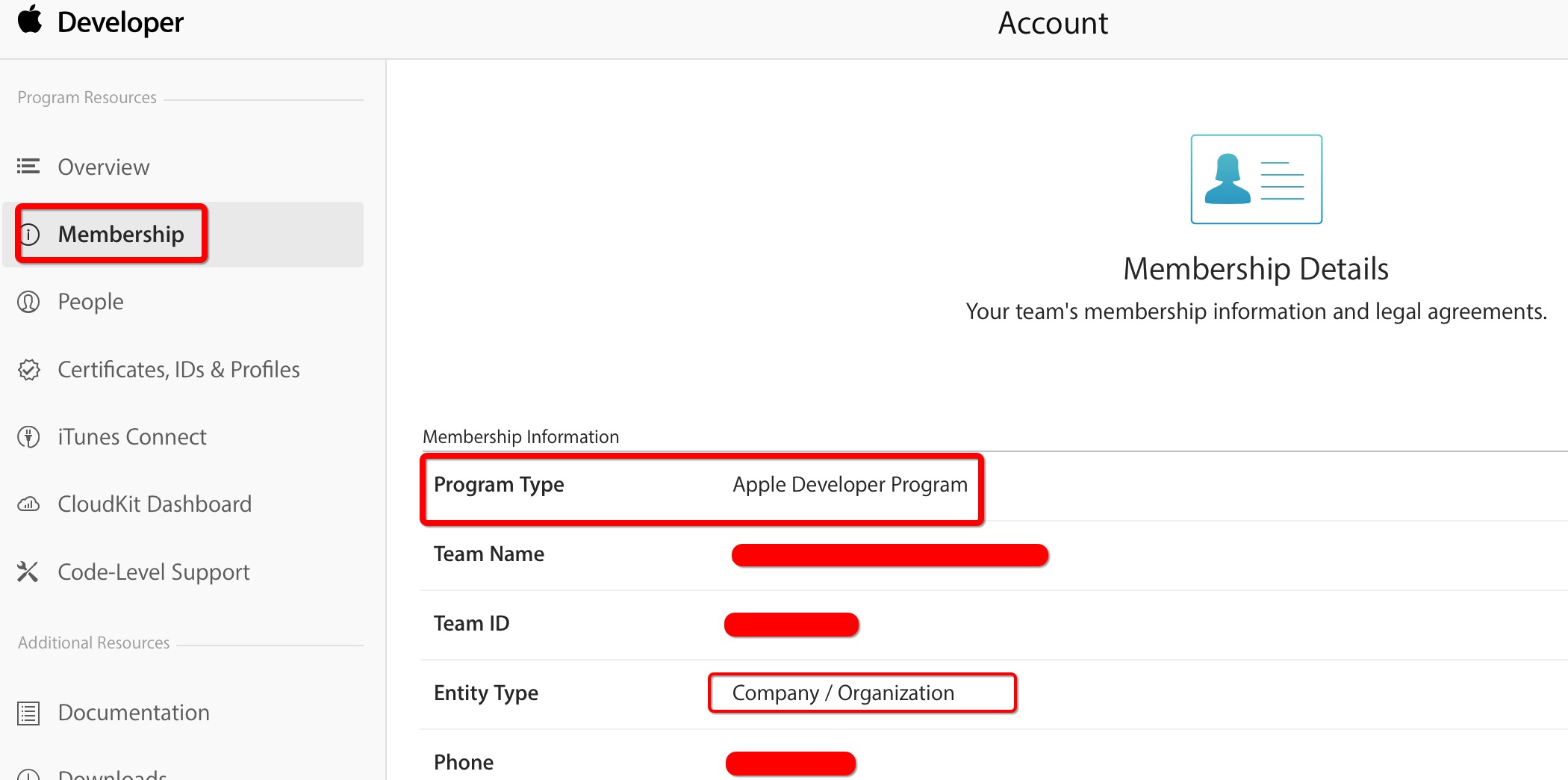Click the Code-Level Support tools icon
Image resolution: width=1568 pixels, height=780 pixels.
(x=28, y=572)
